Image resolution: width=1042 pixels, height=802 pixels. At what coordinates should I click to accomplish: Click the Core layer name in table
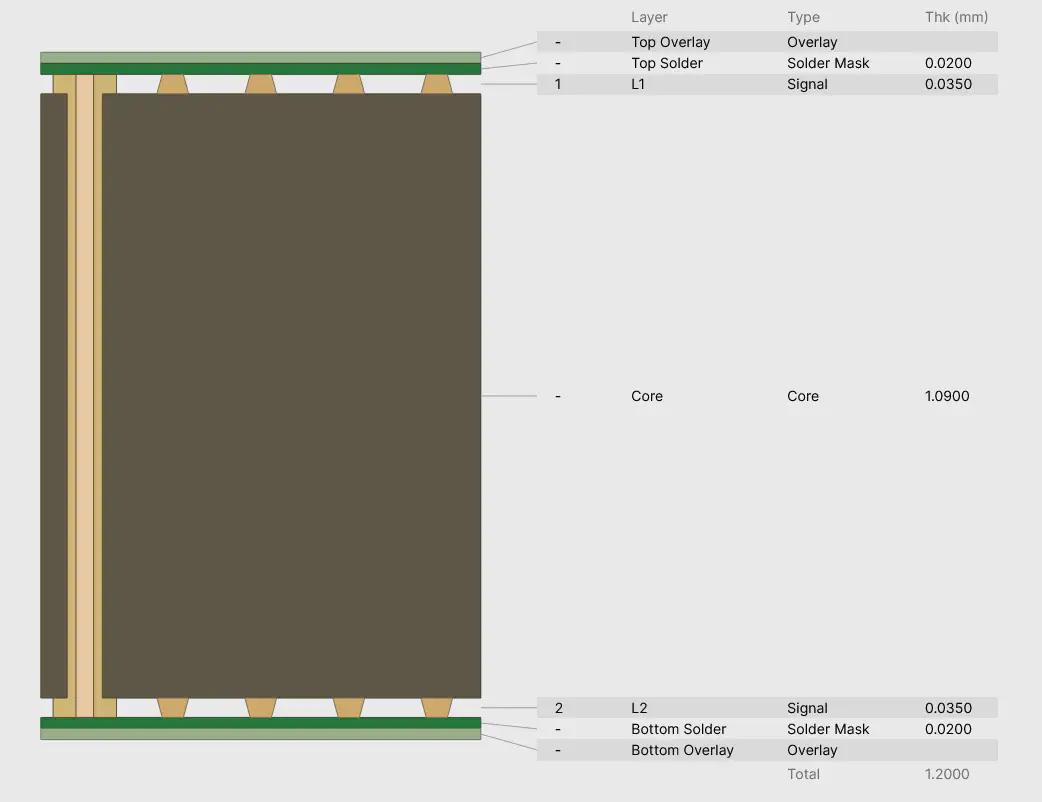(647, 396)
